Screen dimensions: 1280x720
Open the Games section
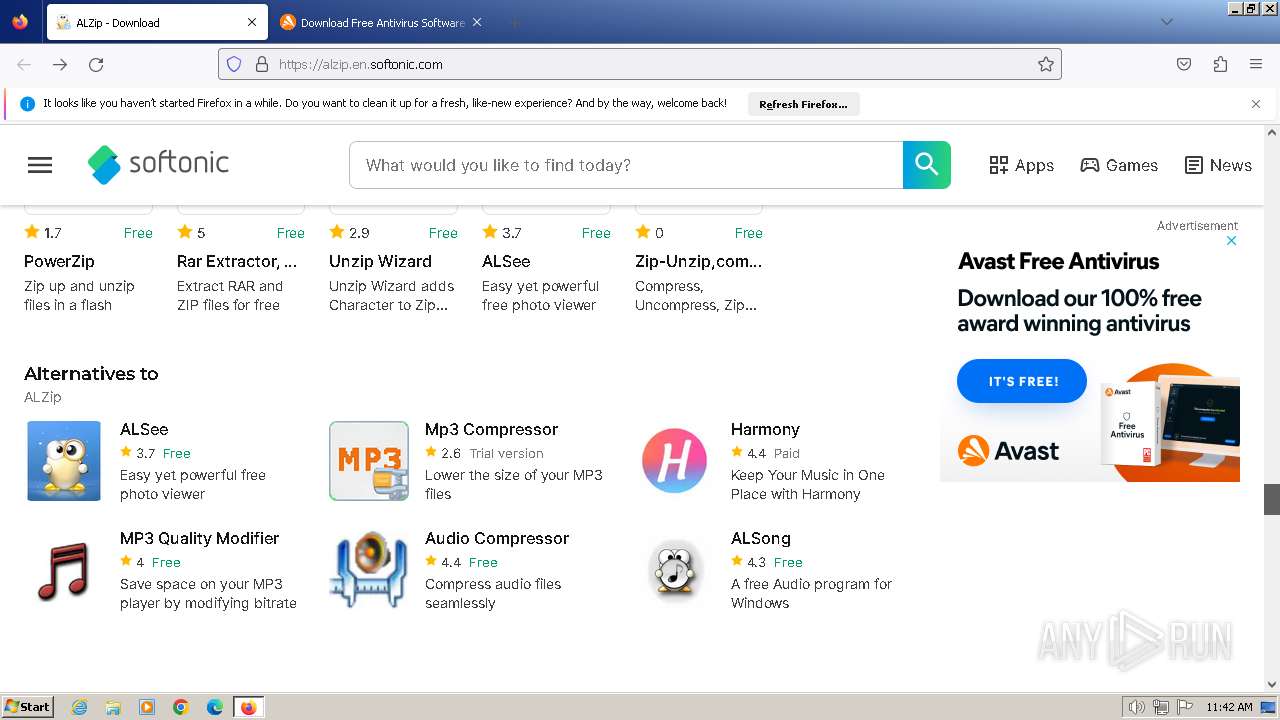point(1119,165)
